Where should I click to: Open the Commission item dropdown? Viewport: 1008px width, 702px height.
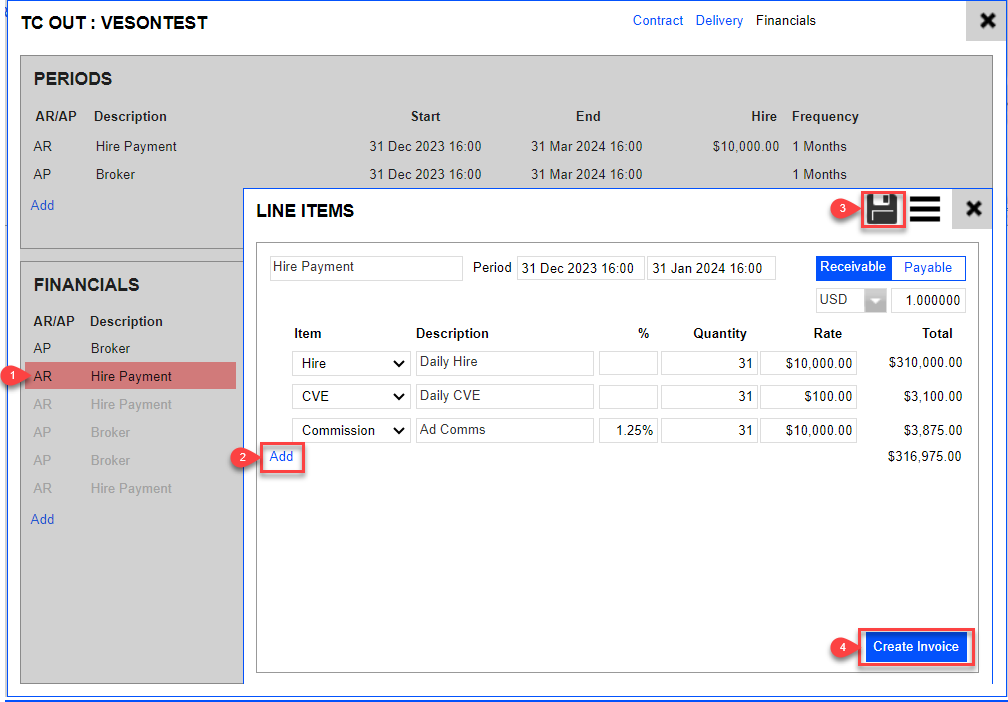351,431
